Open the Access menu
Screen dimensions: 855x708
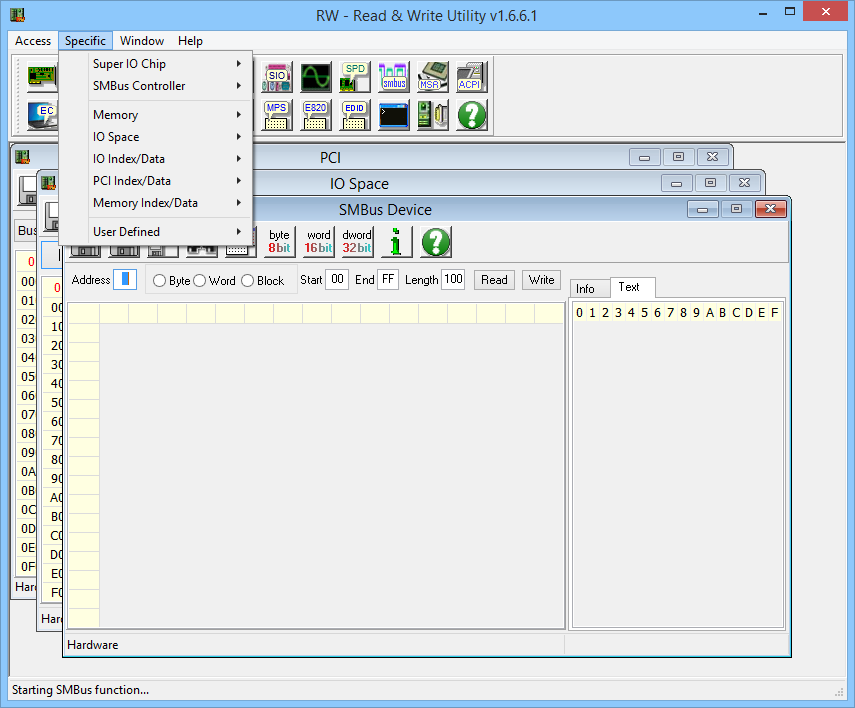click(33, 41)
